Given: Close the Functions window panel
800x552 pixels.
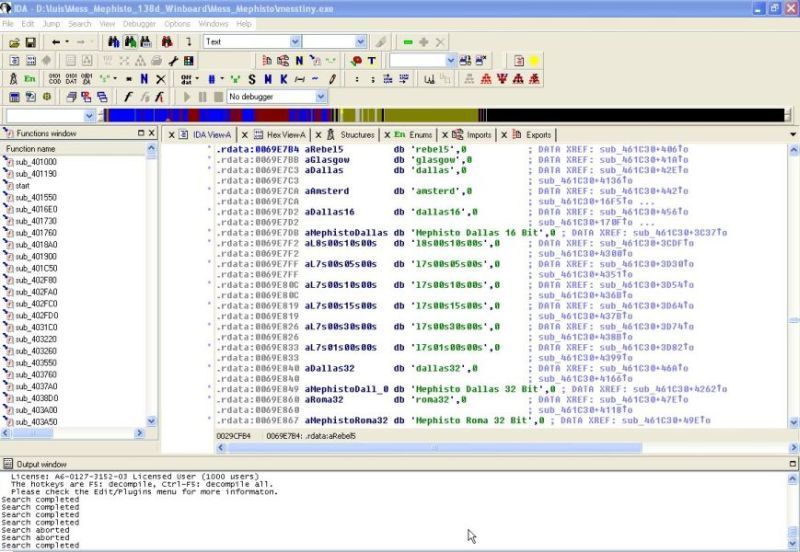Looking at the screenshot, I should [x=152, y=133].
